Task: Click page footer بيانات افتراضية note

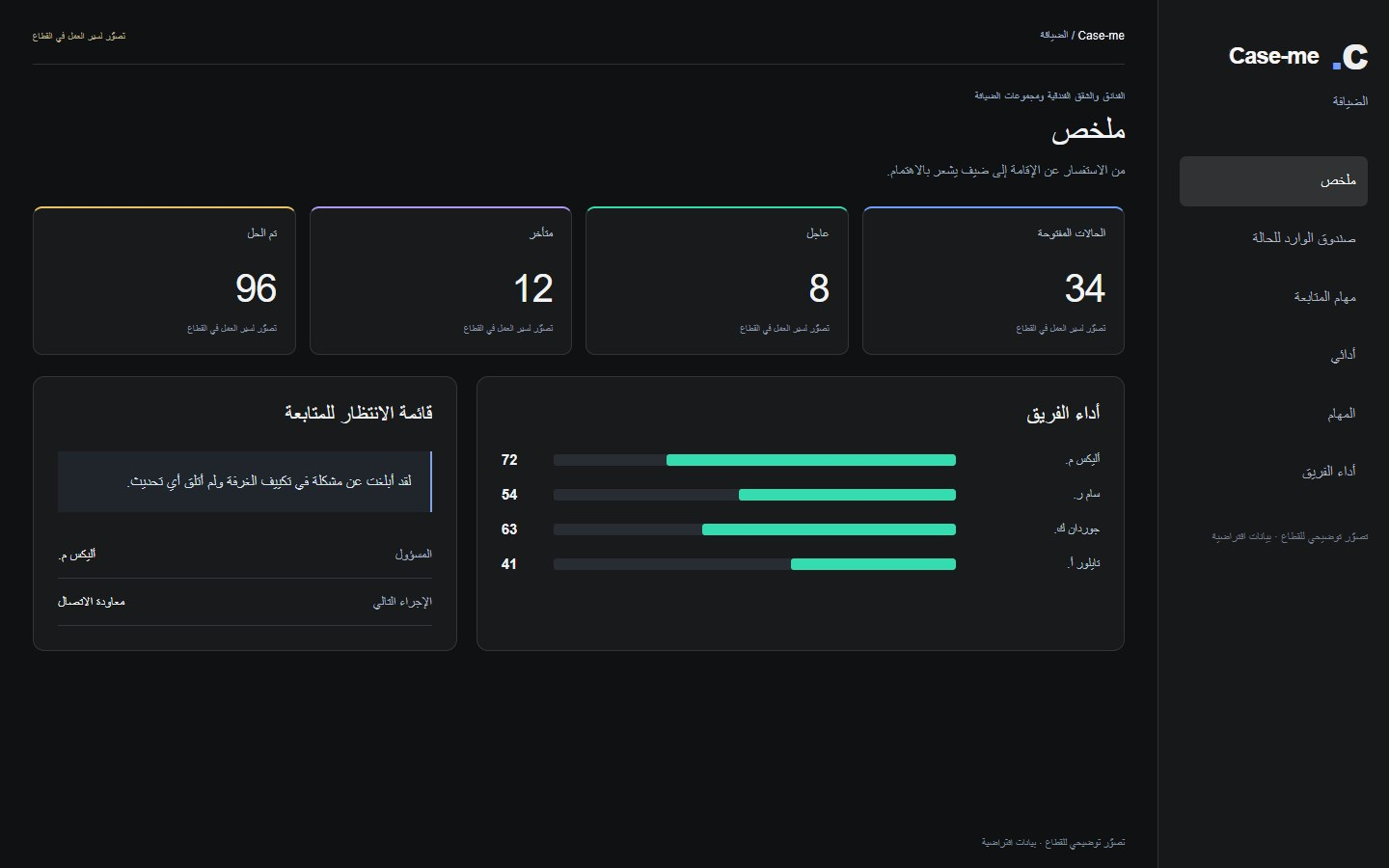Action: 1053,842
